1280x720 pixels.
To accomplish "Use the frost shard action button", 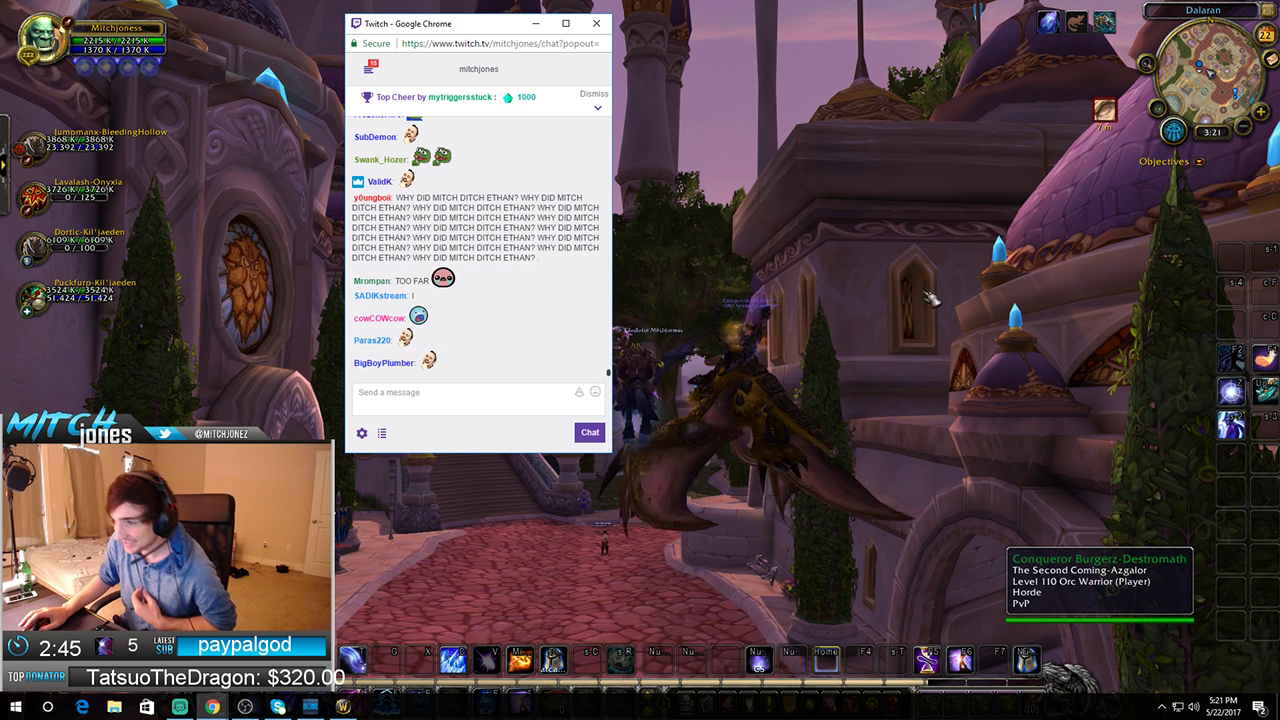I will [x=453, y=660].
